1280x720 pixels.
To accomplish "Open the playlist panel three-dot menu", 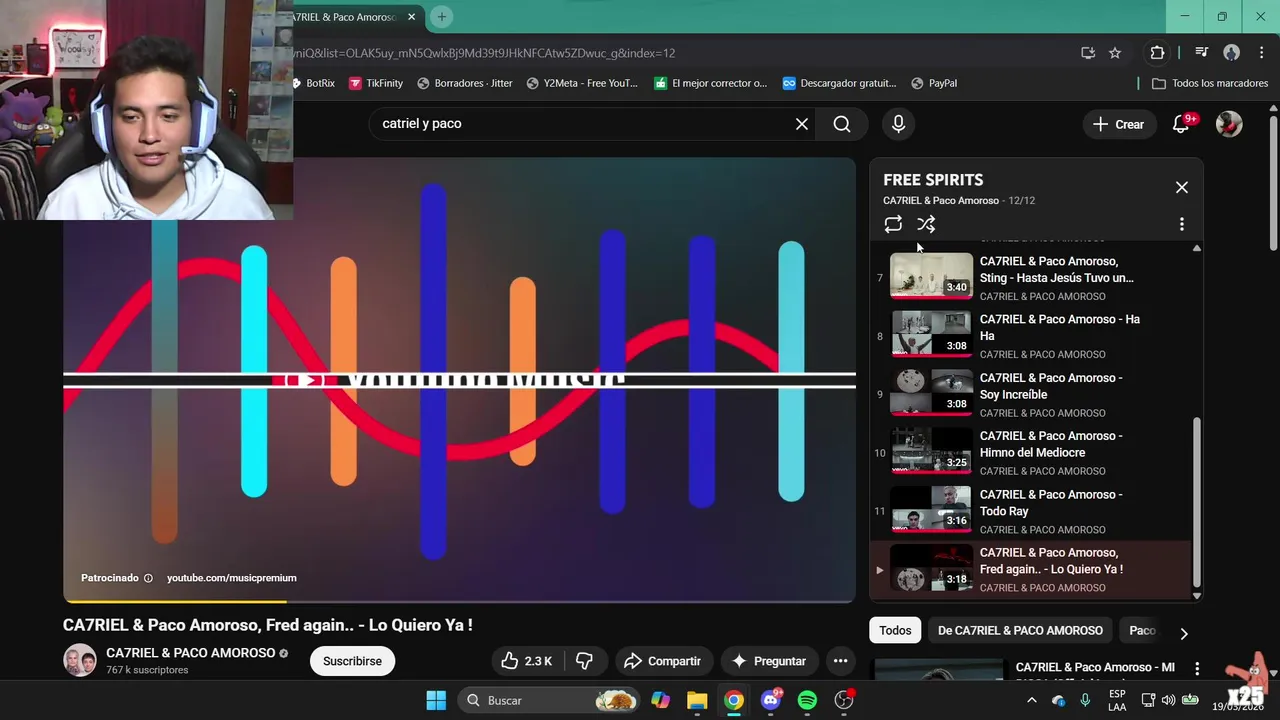I will tap(1181, 224).
